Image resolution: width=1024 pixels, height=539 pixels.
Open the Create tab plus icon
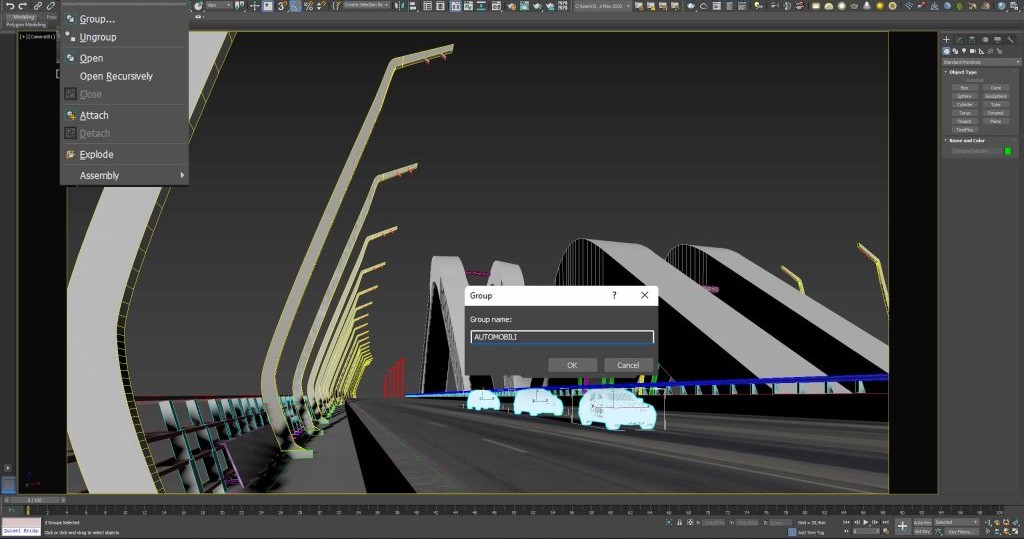(946, 40)
